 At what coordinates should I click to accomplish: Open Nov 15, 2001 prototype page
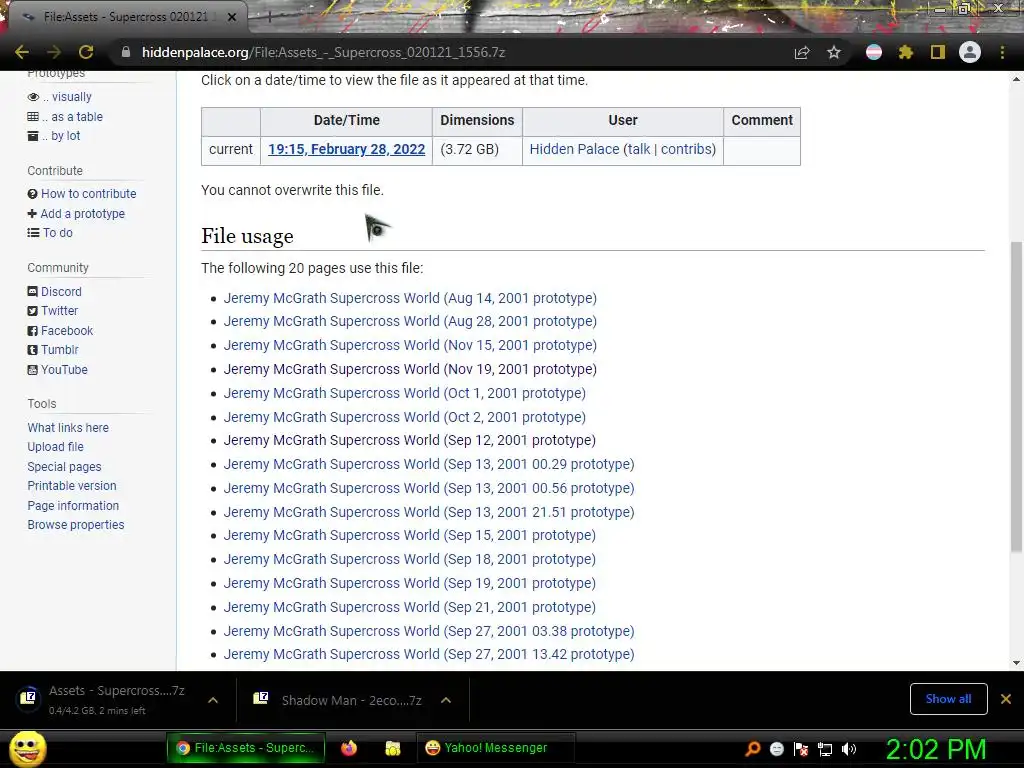[x=410, y=345]
